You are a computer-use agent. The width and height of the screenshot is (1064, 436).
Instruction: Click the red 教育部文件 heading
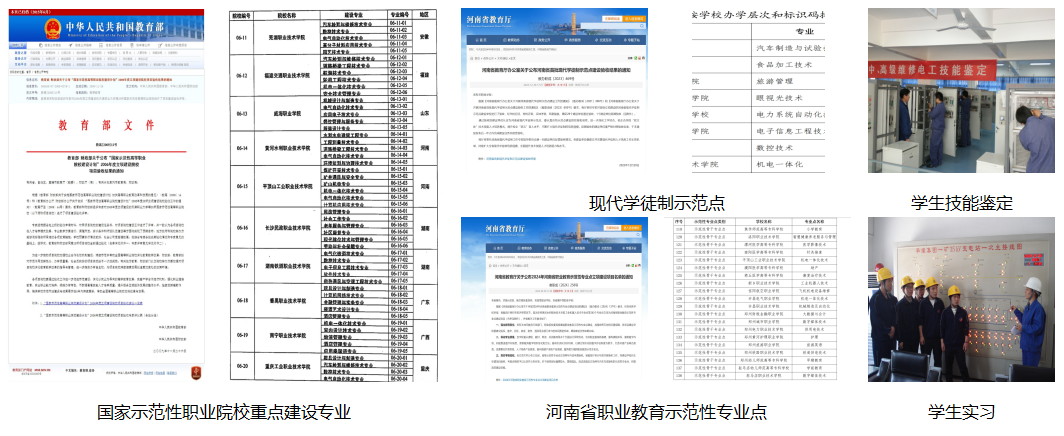pyautogui.click(x=107, y=125)
